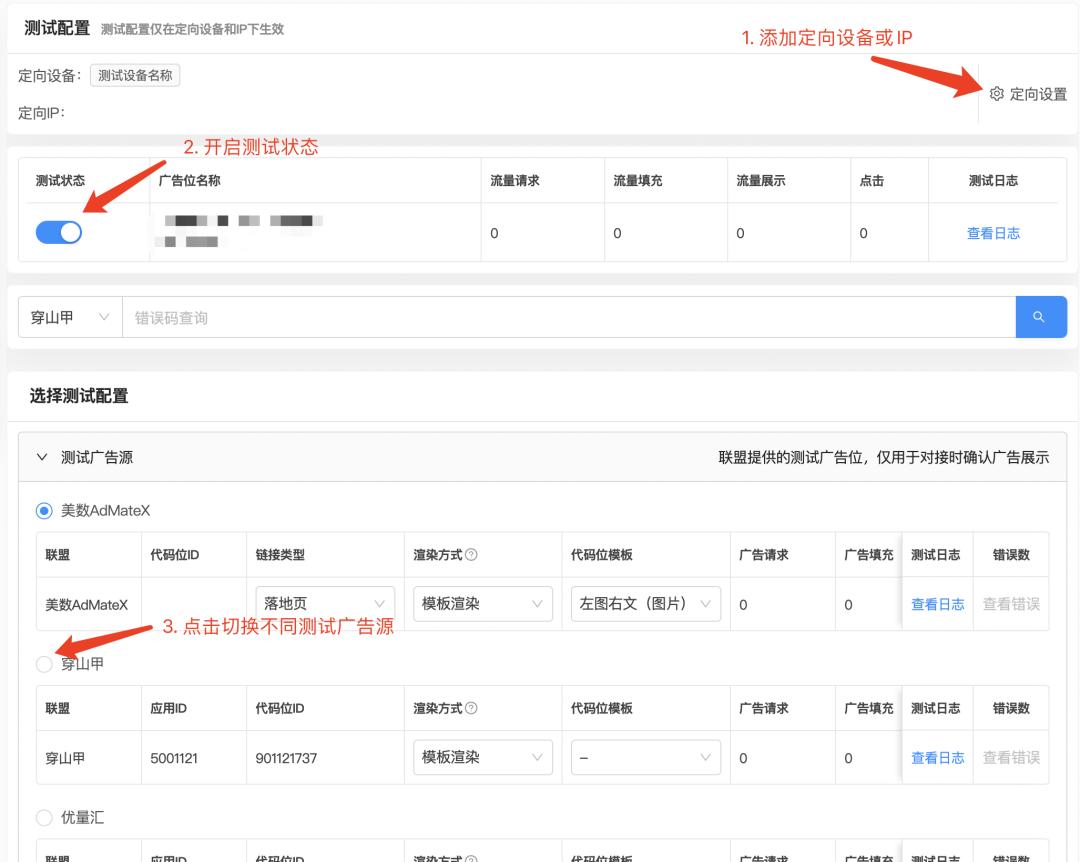Enable the 测试状态 switch for the ad slot

58,231
